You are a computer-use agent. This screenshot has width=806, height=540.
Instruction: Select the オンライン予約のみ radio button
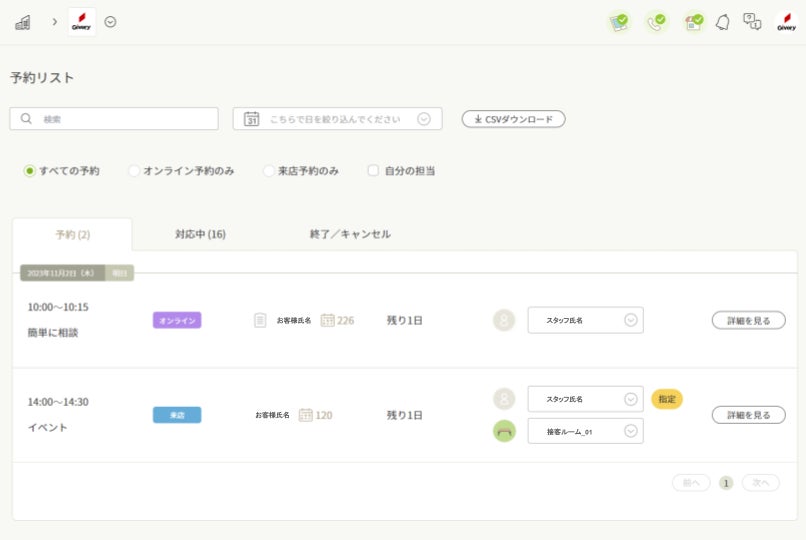134,171
